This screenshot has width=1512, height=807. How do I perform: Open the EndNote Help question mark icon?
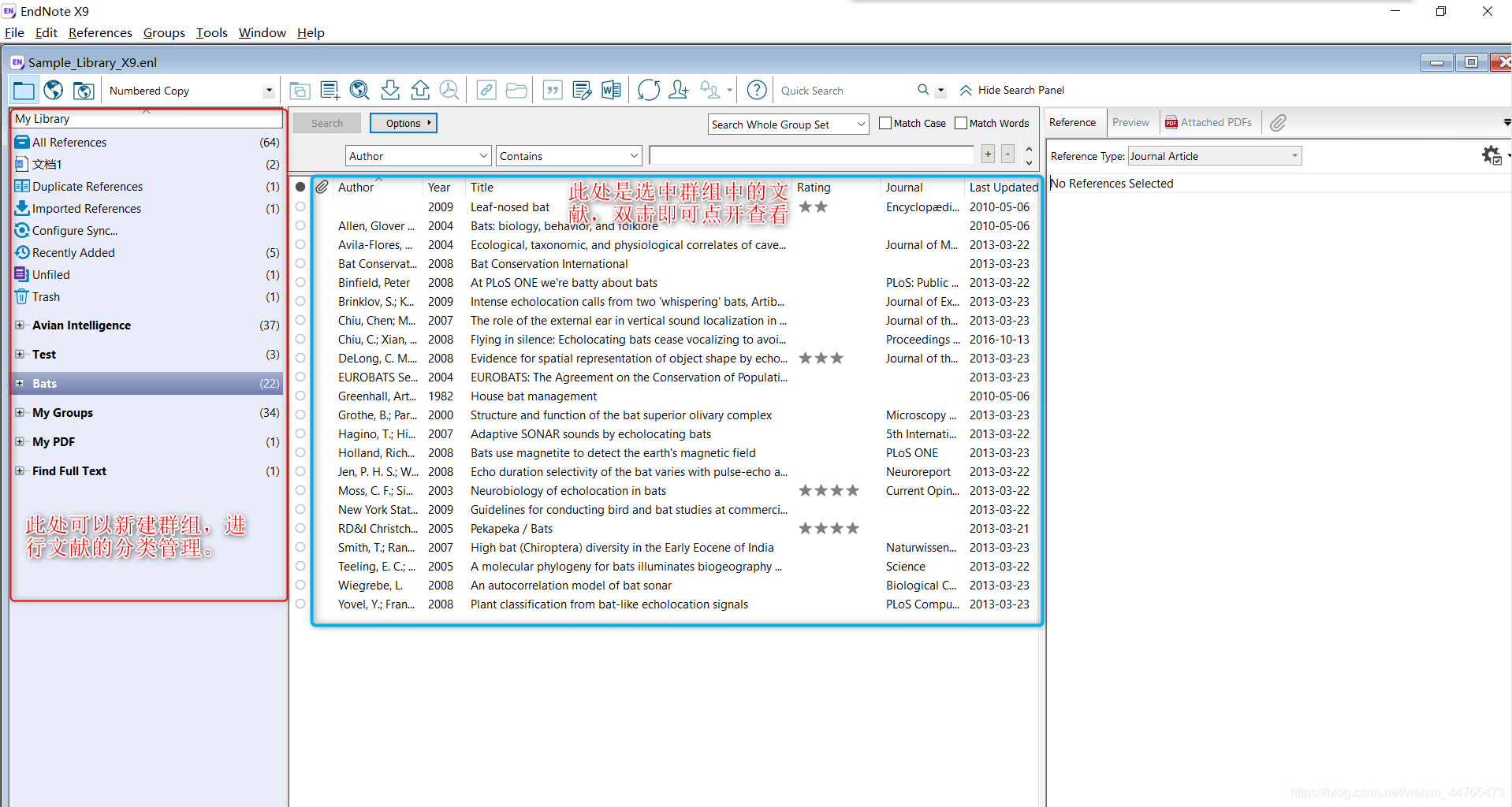pos(757,91)
